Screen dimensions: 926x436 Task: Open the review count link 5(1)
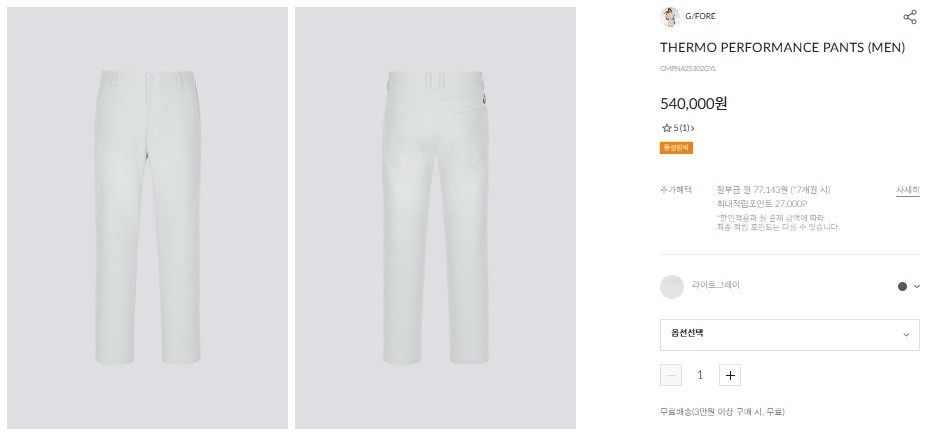[x=684, y=128]
